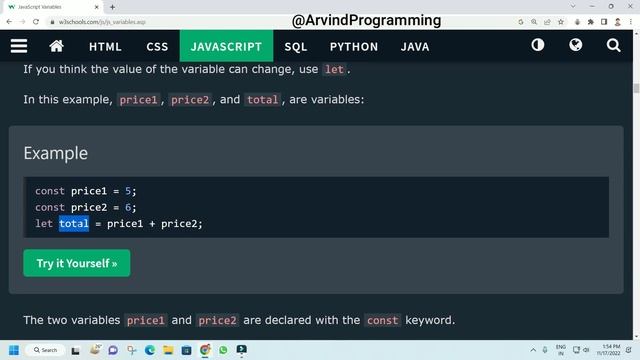Click the scrollbar down arrow
The width and height of the screenshot is (640, 360).
click(x=636, y=337)
